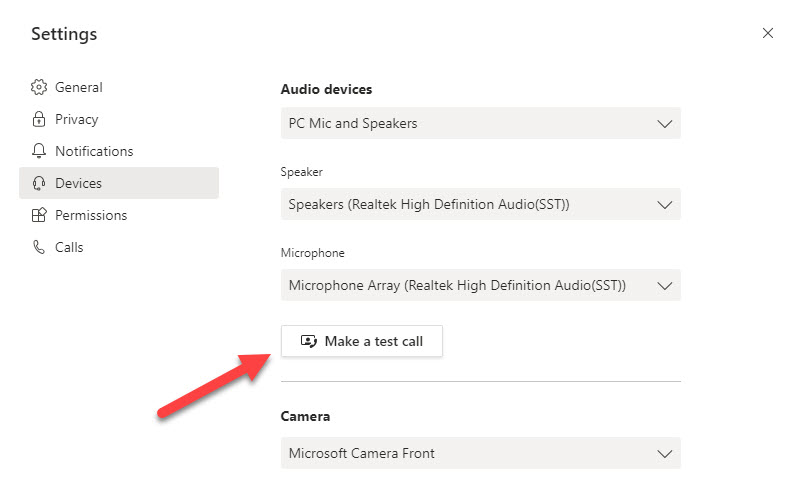Close the Settings dialog
This screenshot has height=477, width=787.
tap(768, 33)
